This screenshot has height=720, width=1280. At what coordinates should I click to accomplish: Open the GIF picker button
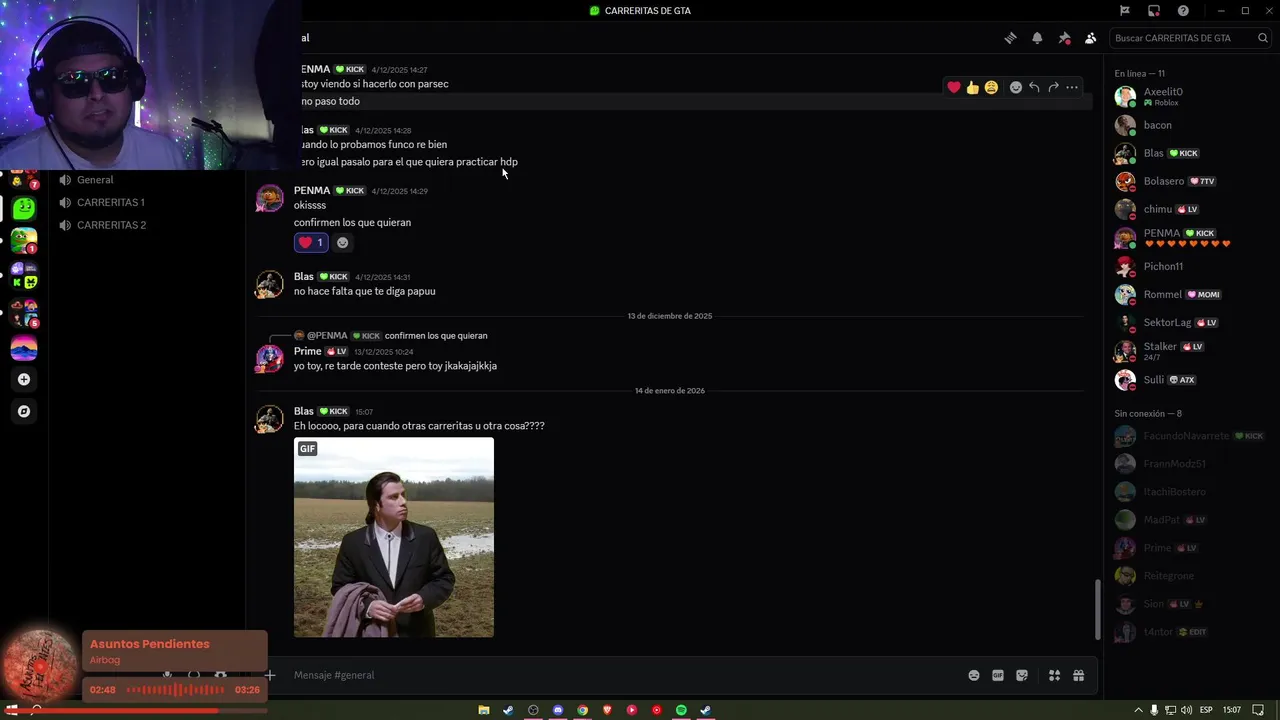tap(998, 675)
